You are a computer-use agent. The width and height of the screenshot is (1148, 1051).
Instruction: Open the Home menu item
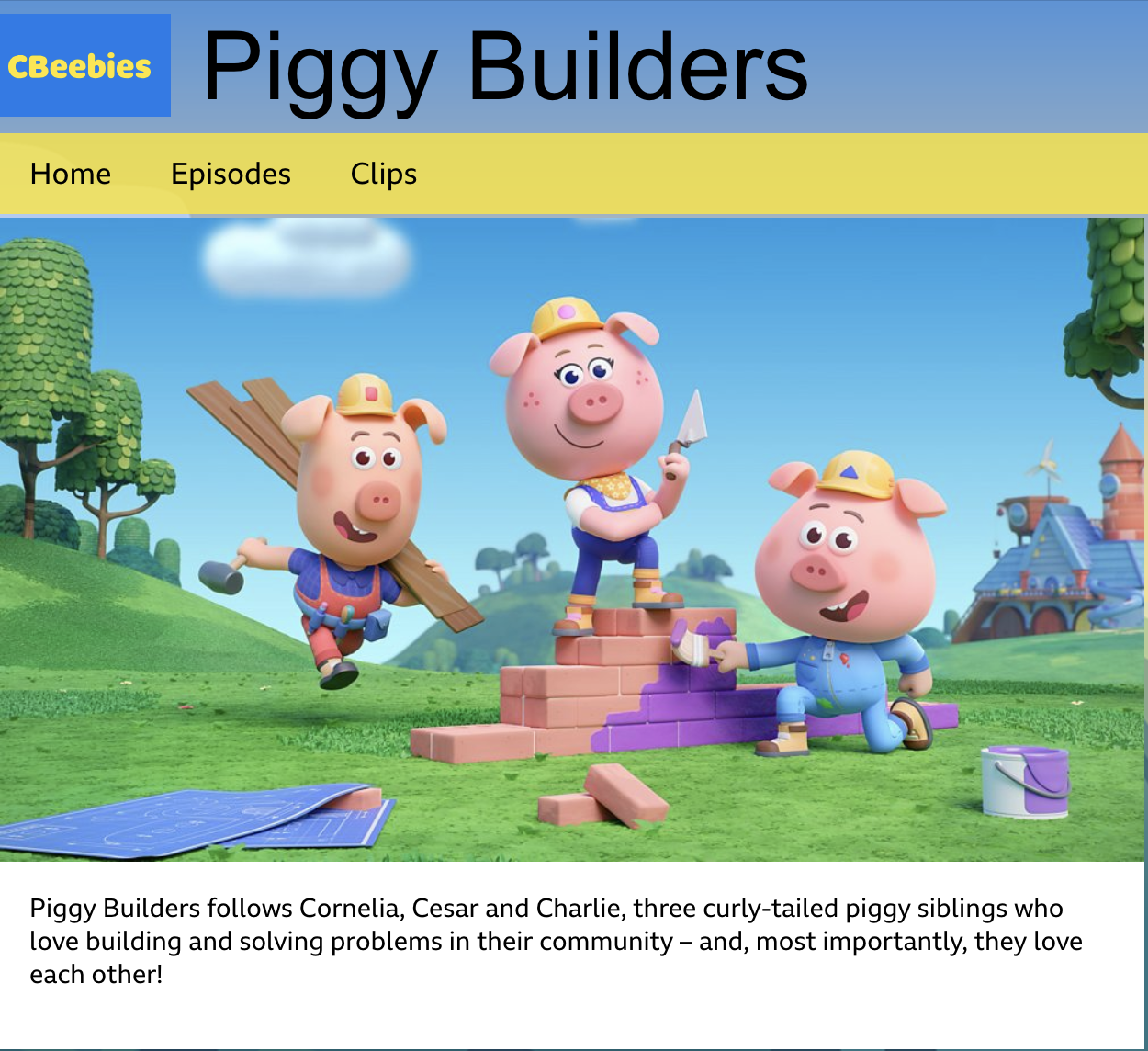point(71,174)
